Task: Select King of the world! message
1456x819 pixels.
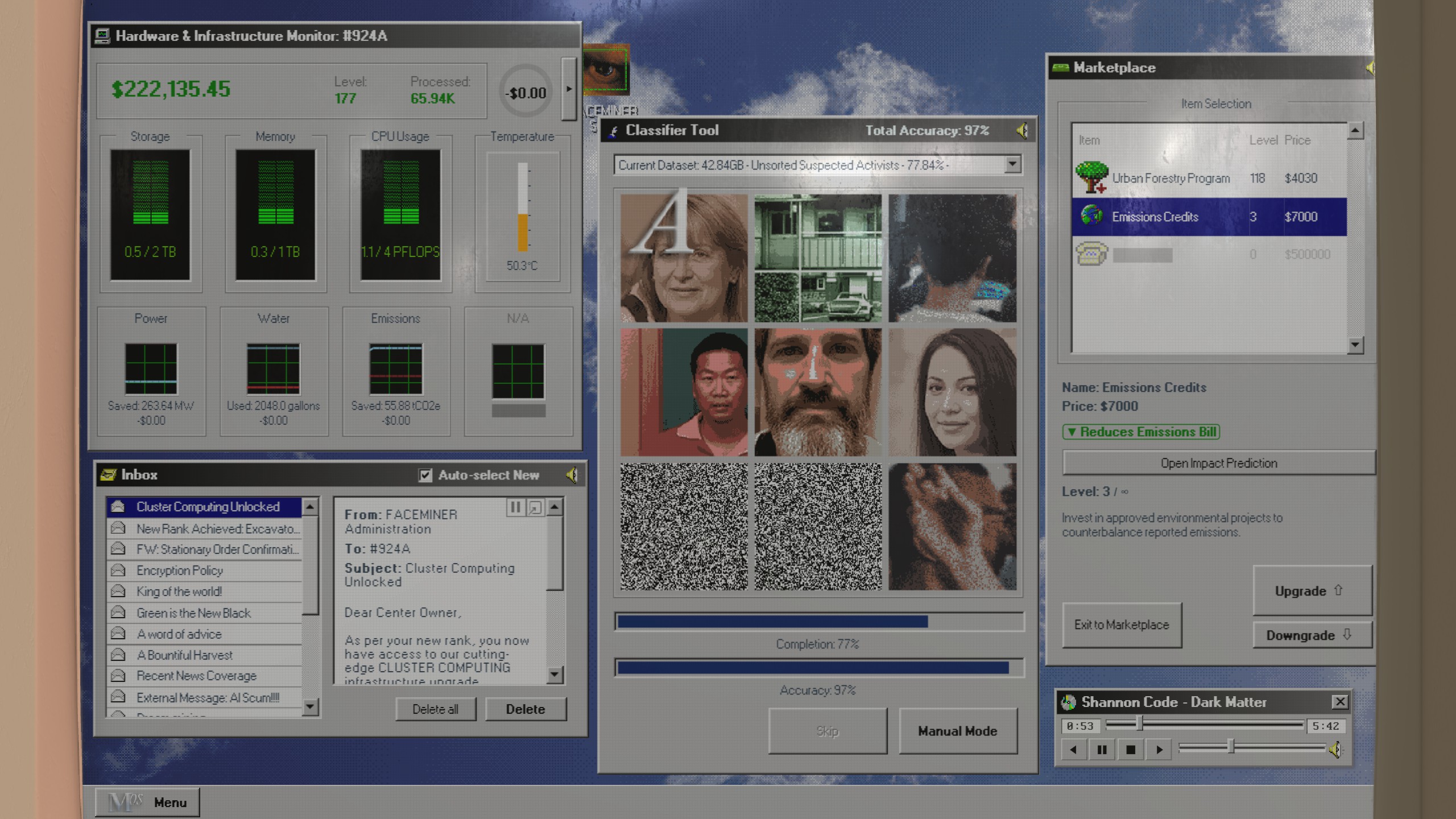Action: pyautogui.click(x=179, y=591)
